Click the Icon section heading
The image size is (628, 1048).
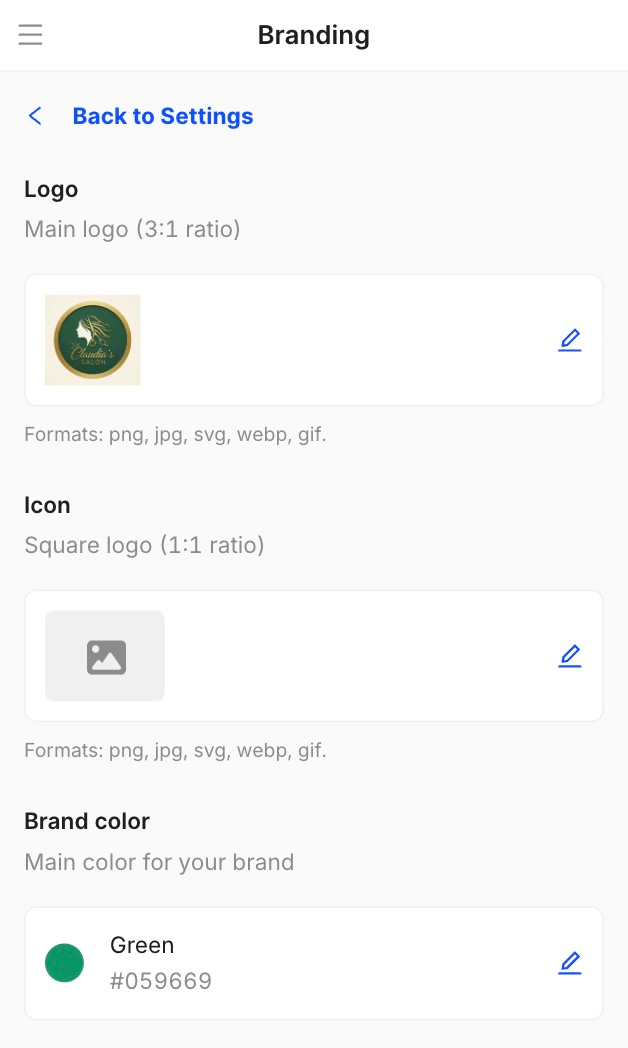47,505
